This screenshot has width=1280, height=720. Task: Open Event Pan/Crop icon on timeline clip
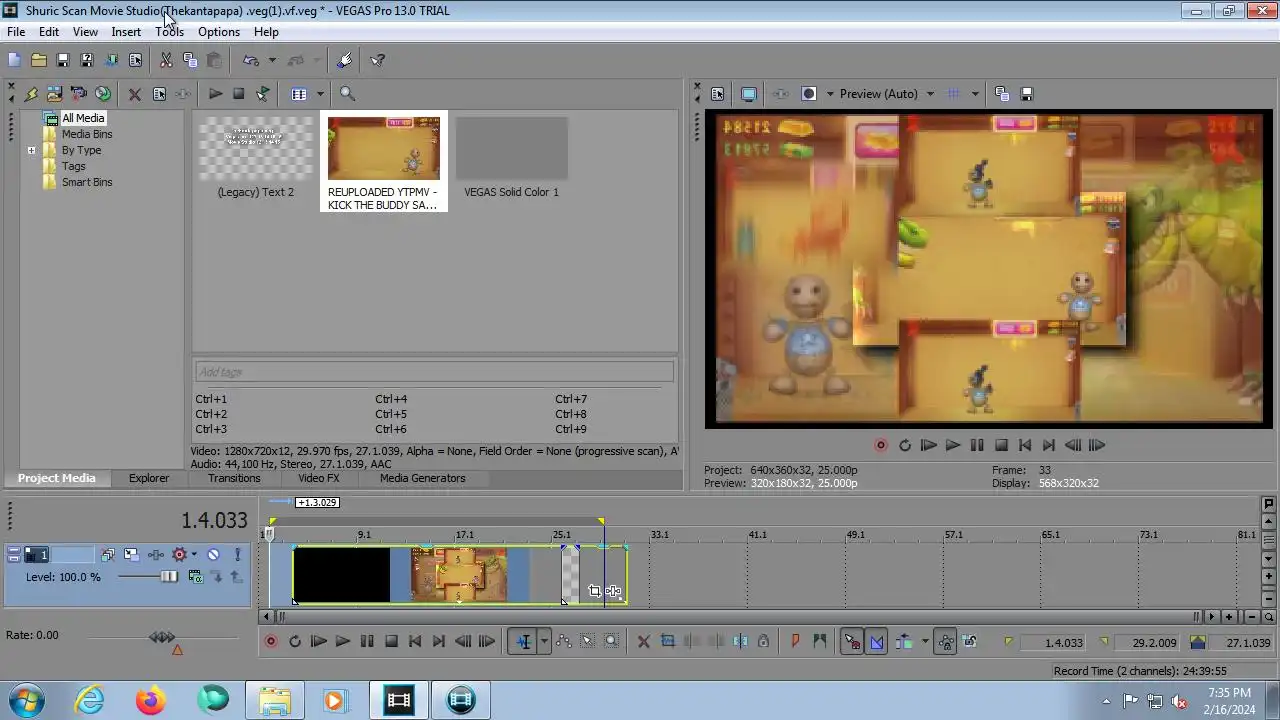pyautogui.click(x=594, y=591)
